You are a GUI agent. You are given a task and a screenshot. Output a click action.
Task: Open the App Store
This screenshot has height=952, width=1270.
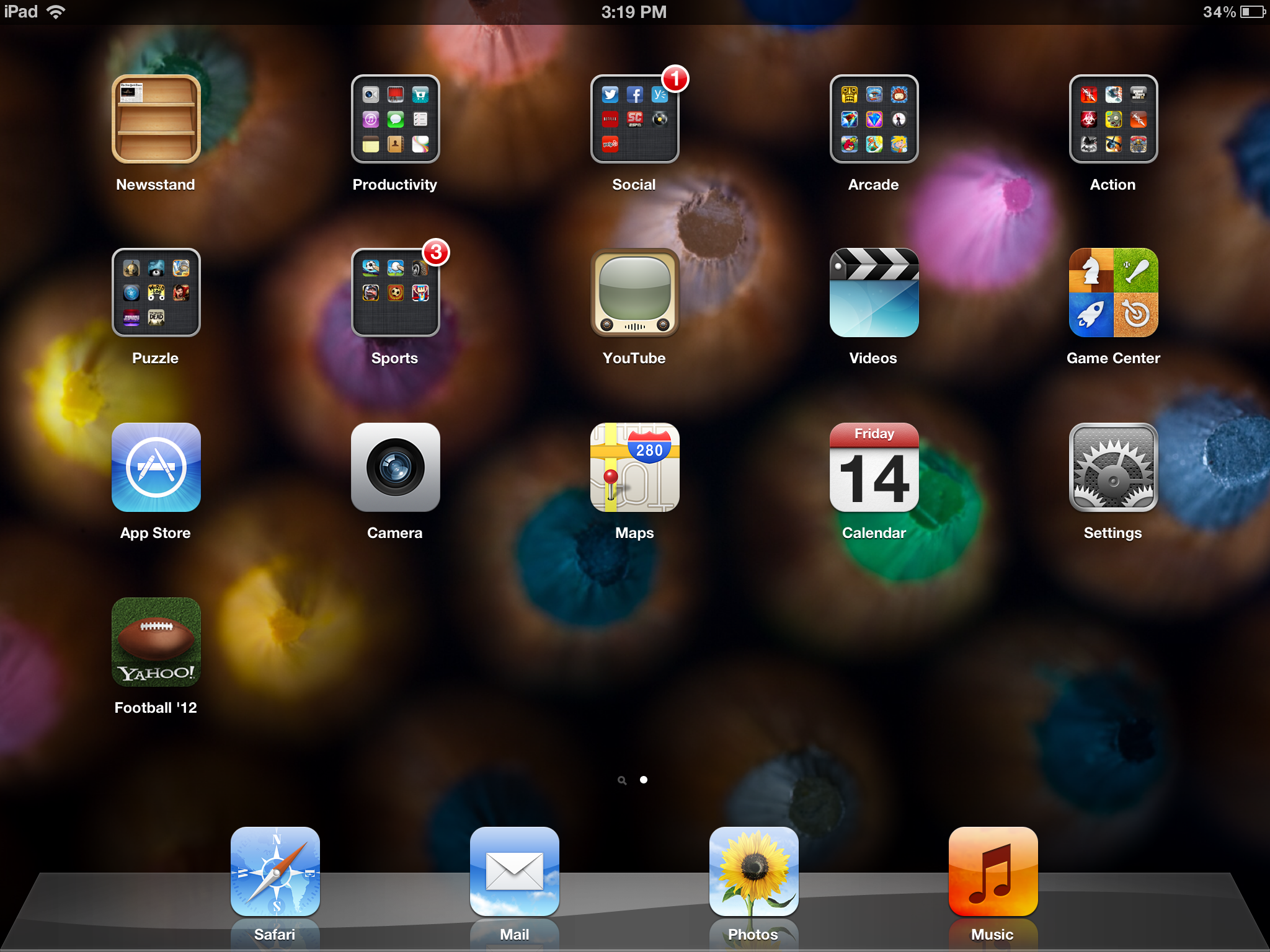point(156,467)
